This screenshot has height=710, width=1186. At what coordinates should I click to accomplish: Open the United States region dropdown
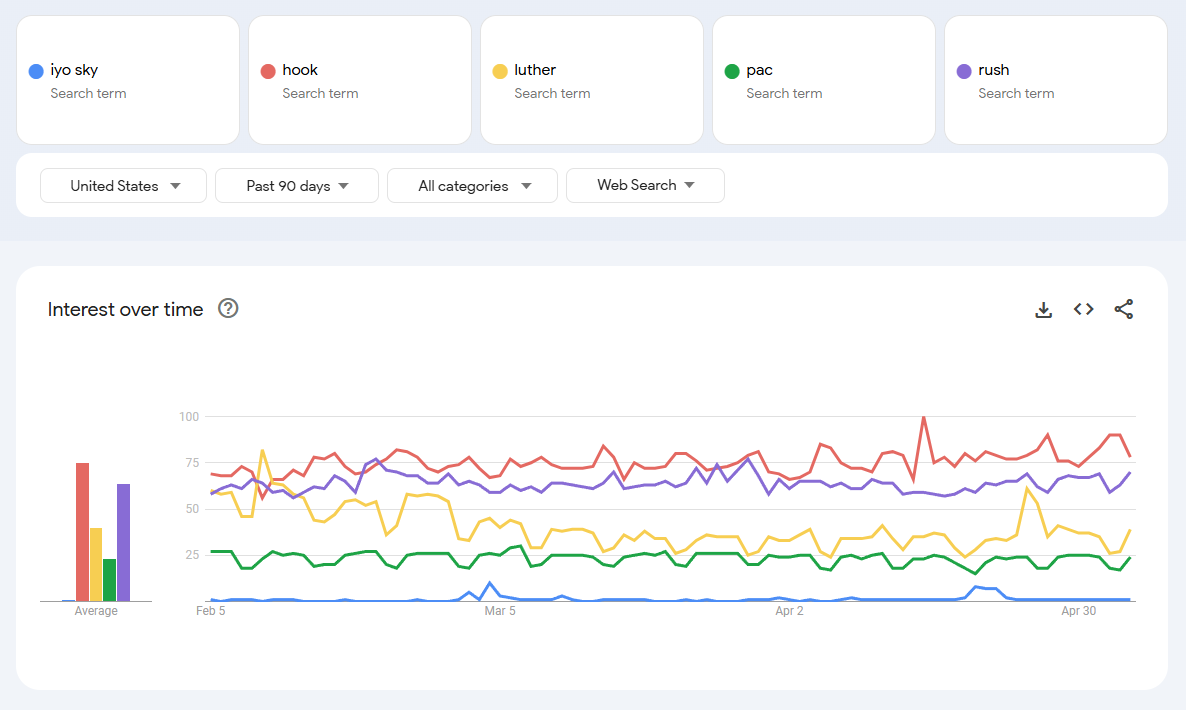pos(124,186)
